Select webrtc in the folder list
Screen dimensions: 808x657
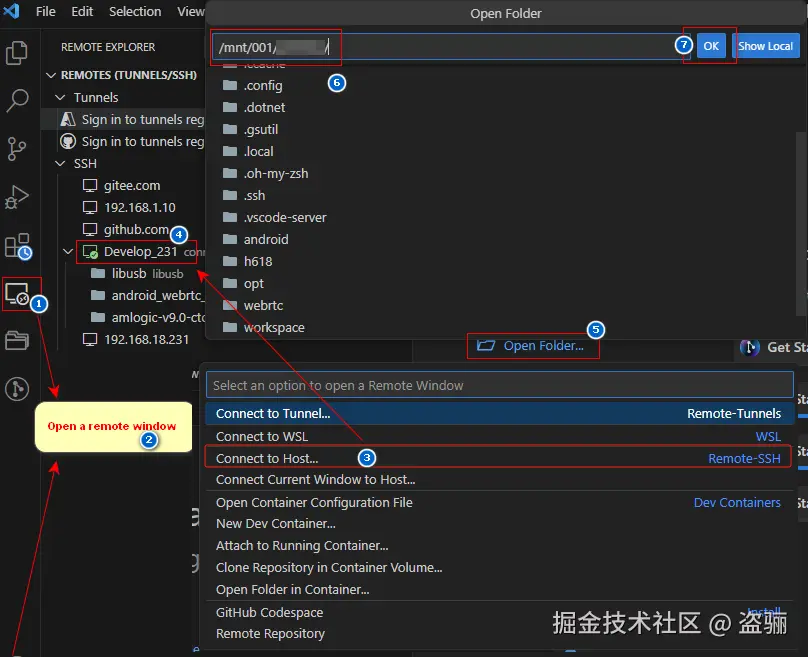pyautogui.click(x=263, y=305)
